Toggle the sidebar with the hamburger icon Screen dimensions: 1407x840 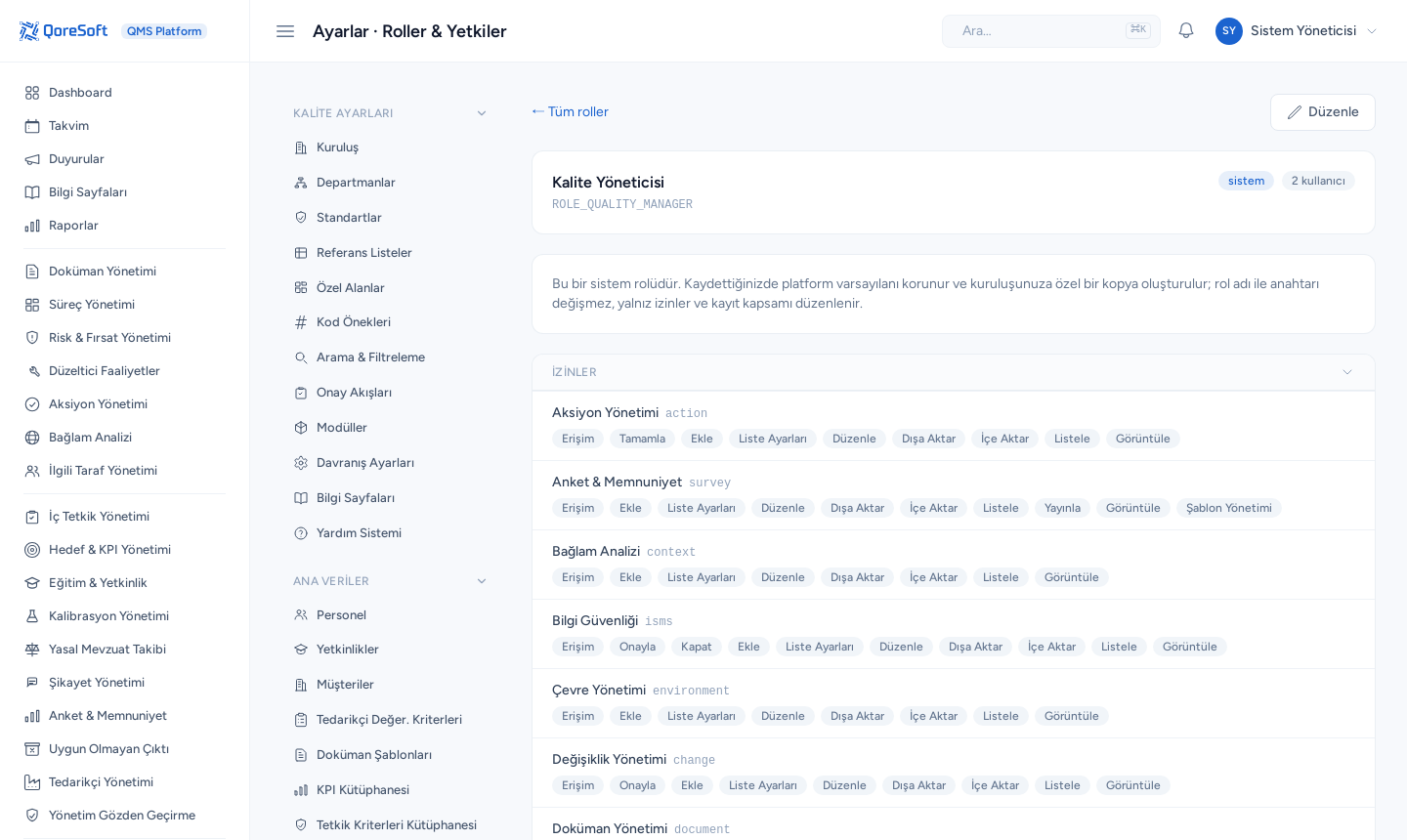[x=285, y=31]
